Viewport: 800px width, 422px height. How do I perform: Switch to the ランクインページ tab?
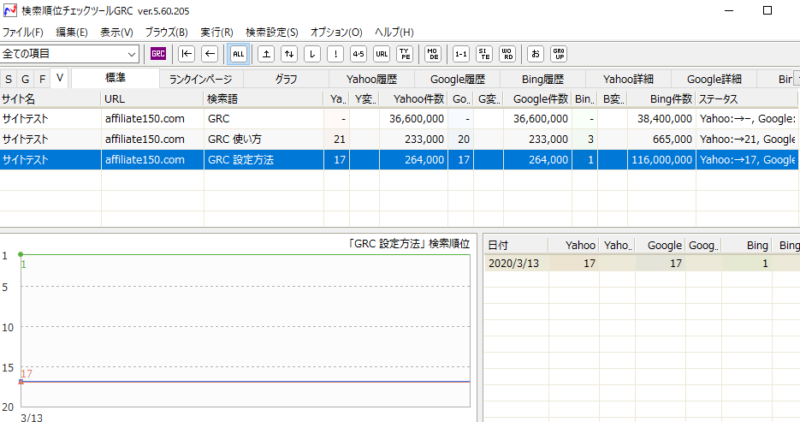201,79
